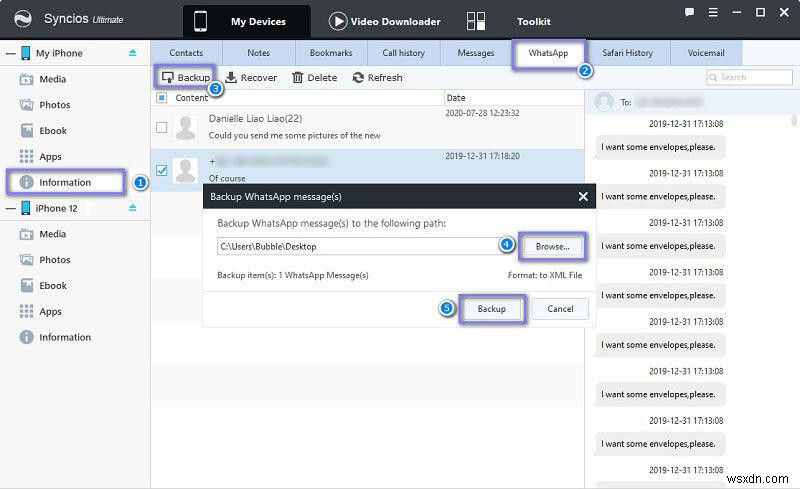Screen dimensions: 800x489
Task: Eject My iPhone device
Action: (x=133, y=53)
